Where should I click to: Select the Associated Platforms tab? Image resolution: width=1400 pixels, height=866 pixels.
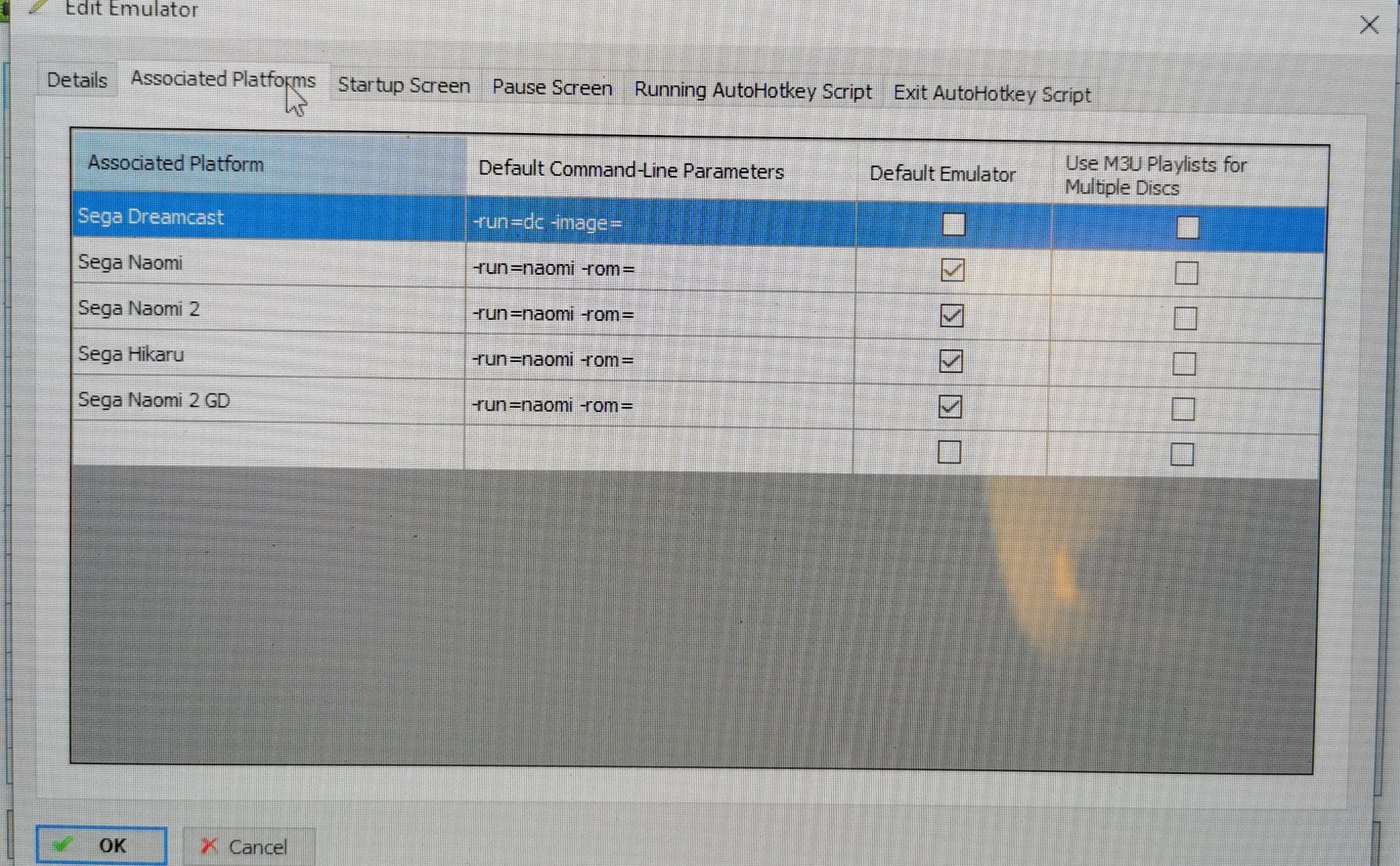click(223, 80)
